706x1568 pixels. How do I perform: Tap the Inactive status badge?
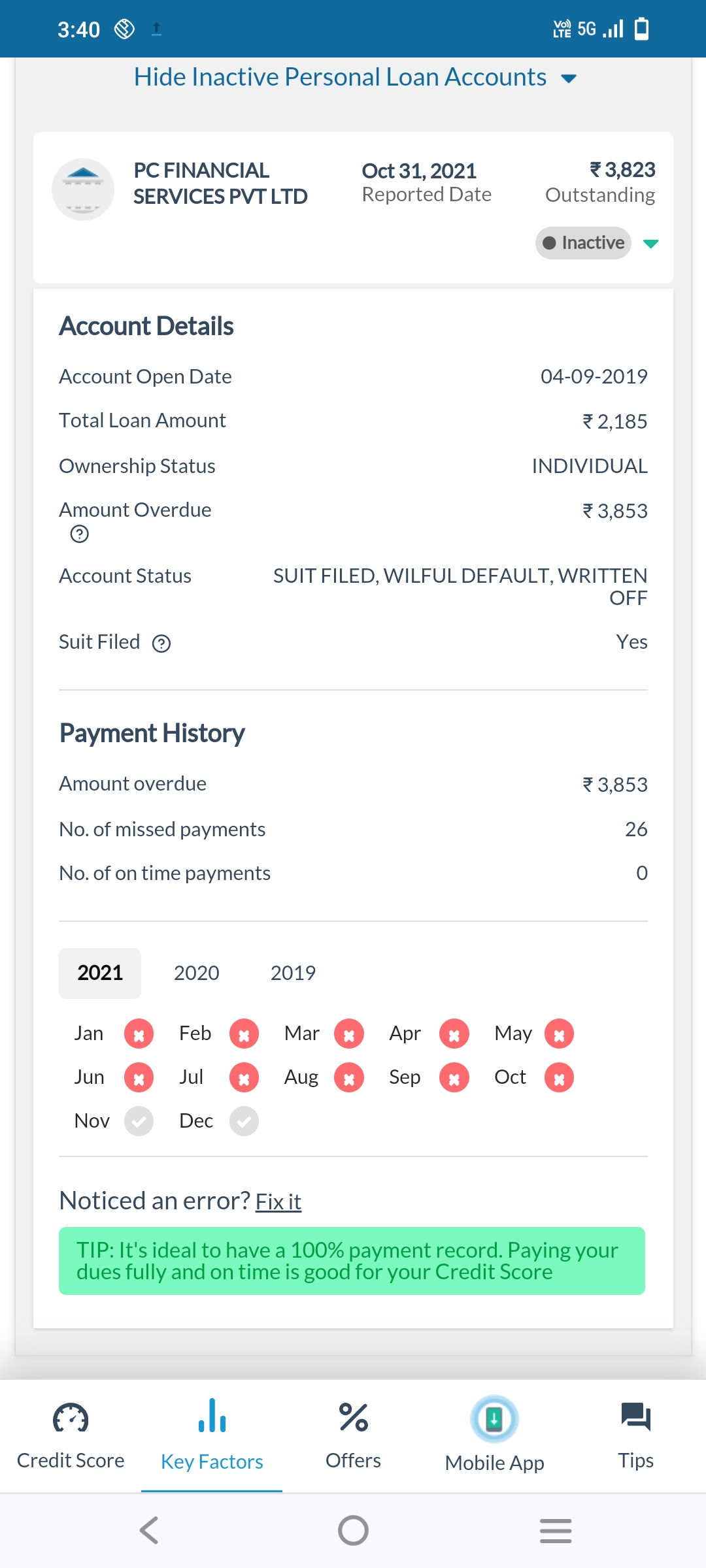click(x=583, y=243)
